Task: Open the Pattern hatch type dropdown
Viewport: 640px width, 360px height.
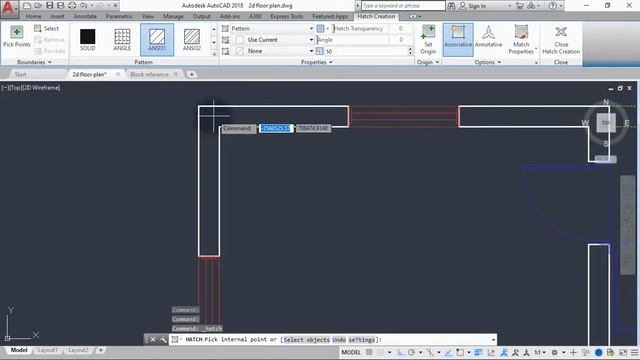Action: (x=311, y=29)
